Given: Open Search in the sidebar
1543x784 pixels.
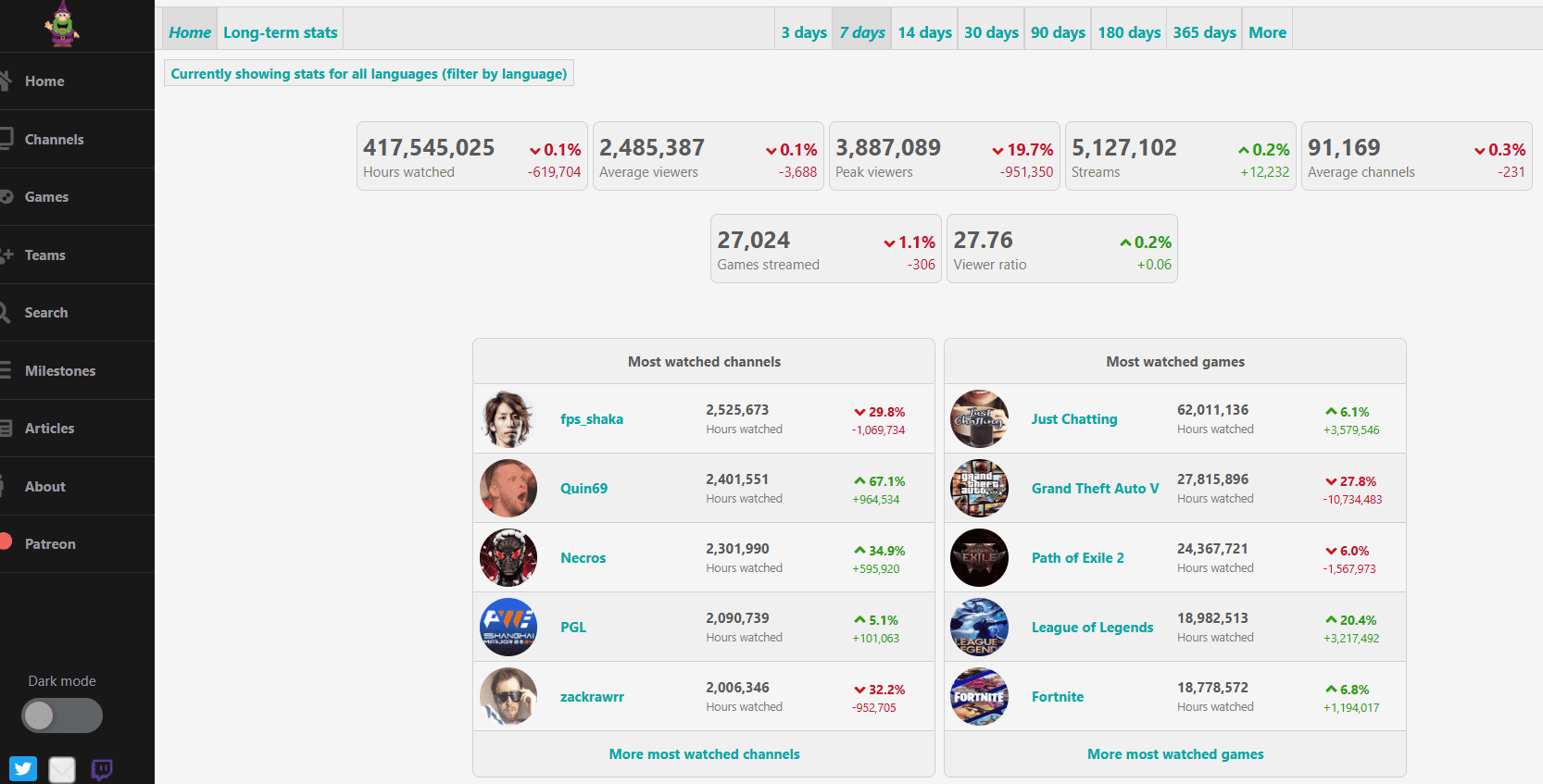Looking at the screenshot, I should 77,313.
